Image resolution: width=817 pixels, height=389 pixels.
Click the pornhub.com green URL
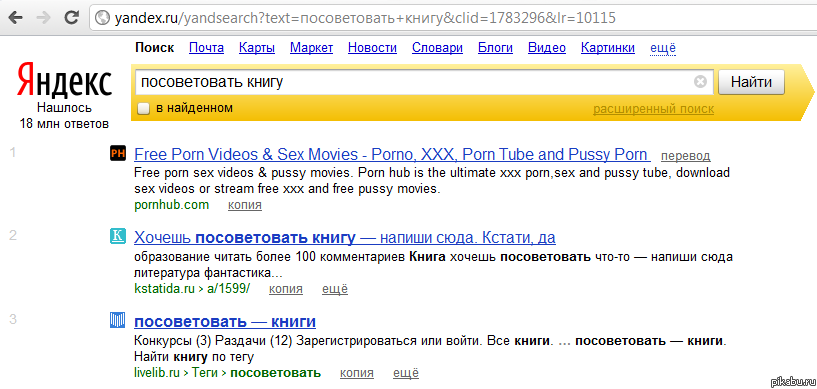point(171,205)
